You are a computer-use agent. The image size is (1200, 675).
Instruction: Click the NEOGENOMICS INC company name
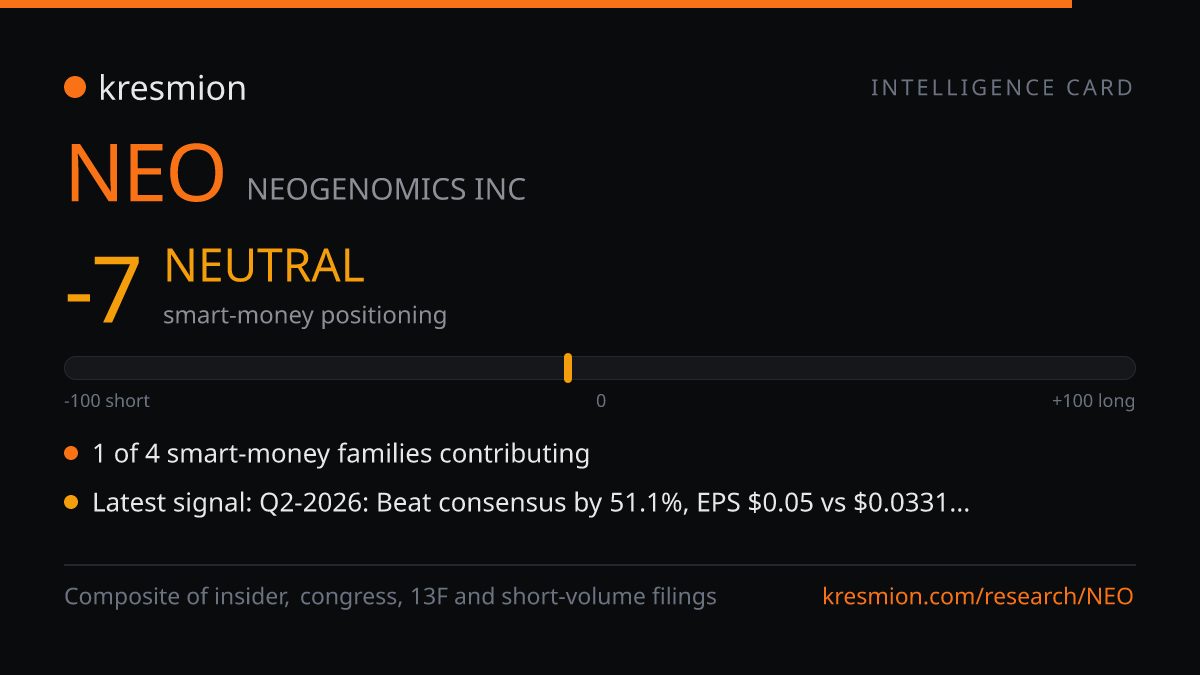[386, 189]
